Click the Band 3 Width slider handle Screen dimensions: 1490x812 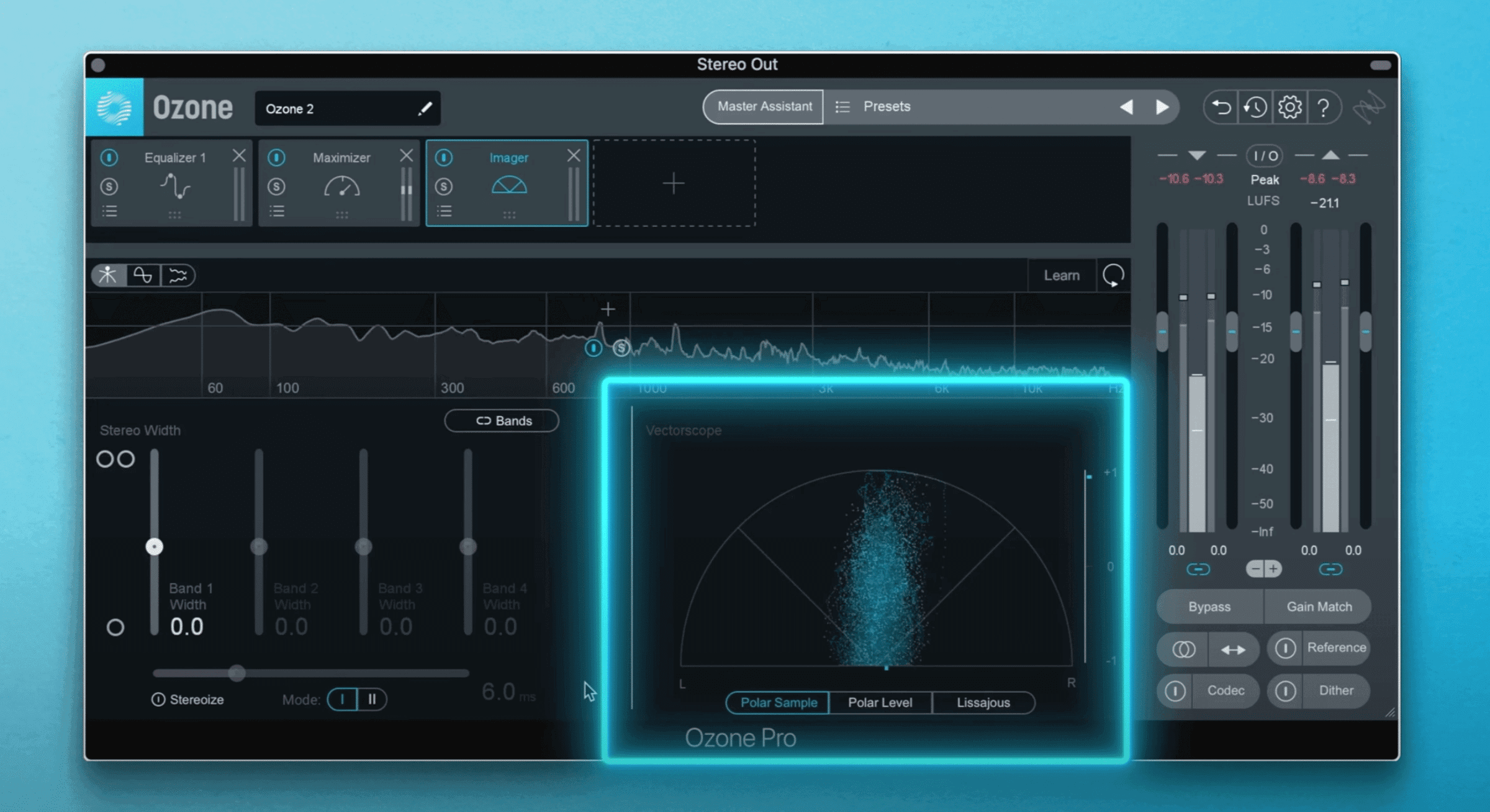coord(363,547)
